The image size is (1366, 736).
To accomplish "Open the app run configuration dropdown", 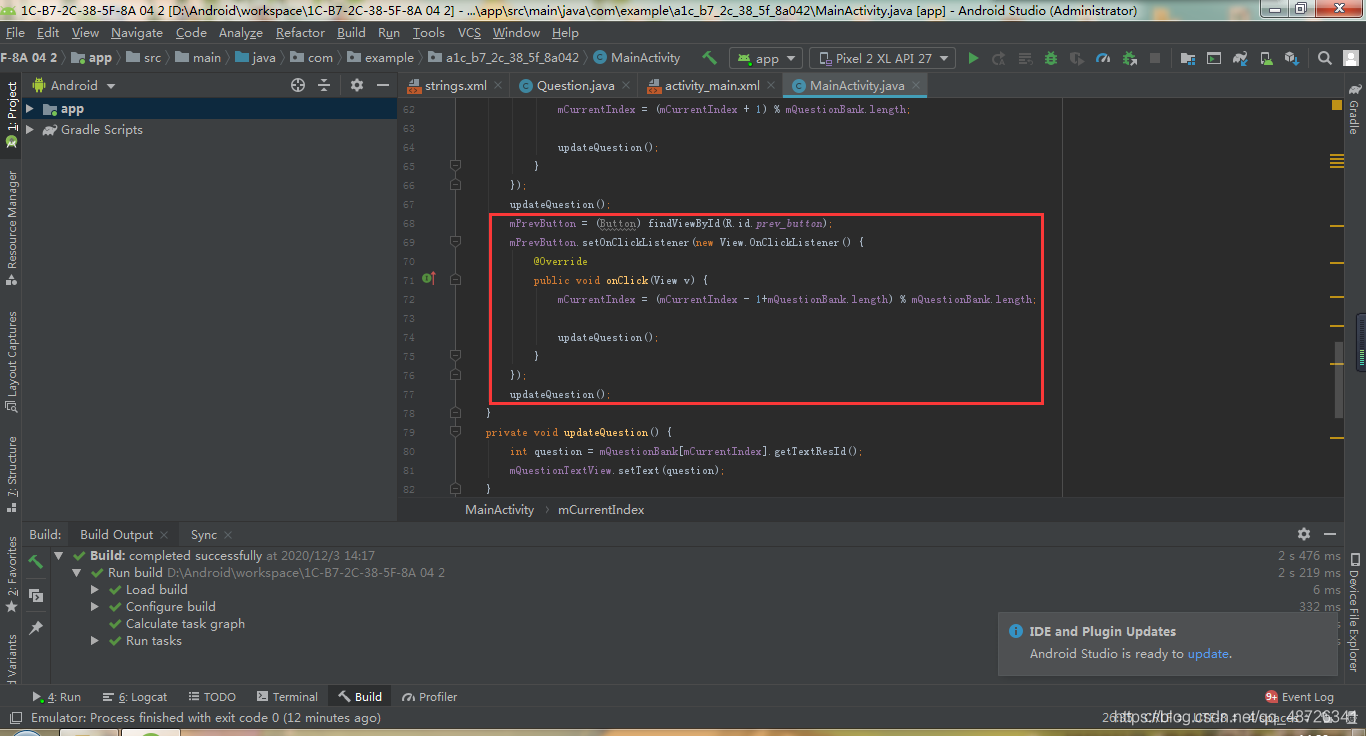I will (765, 58).
